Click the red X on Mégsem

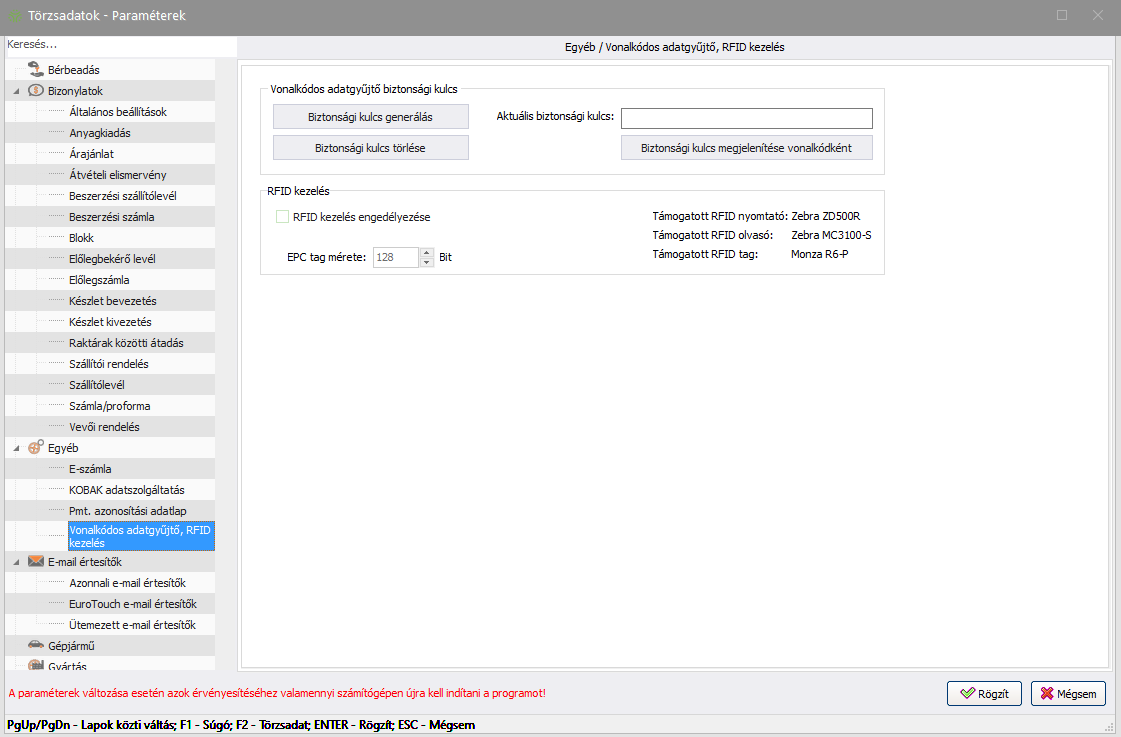click(1046, 694)
